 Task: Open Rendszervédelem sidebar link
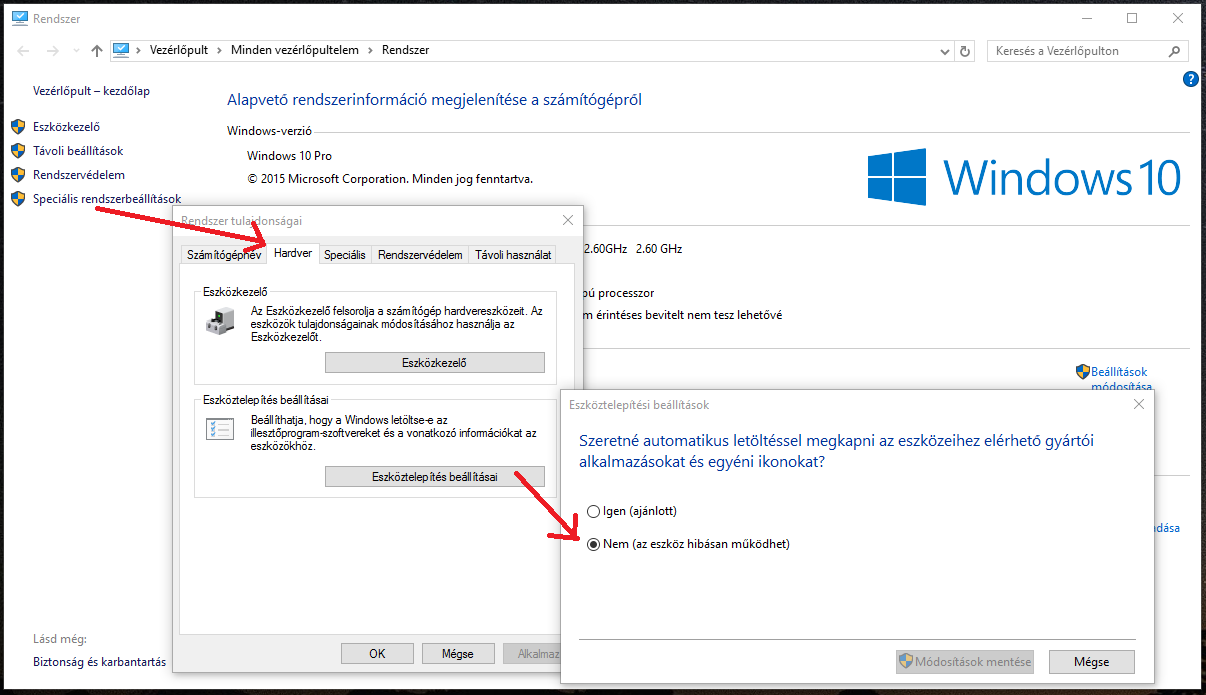click(x=79, y=175)
